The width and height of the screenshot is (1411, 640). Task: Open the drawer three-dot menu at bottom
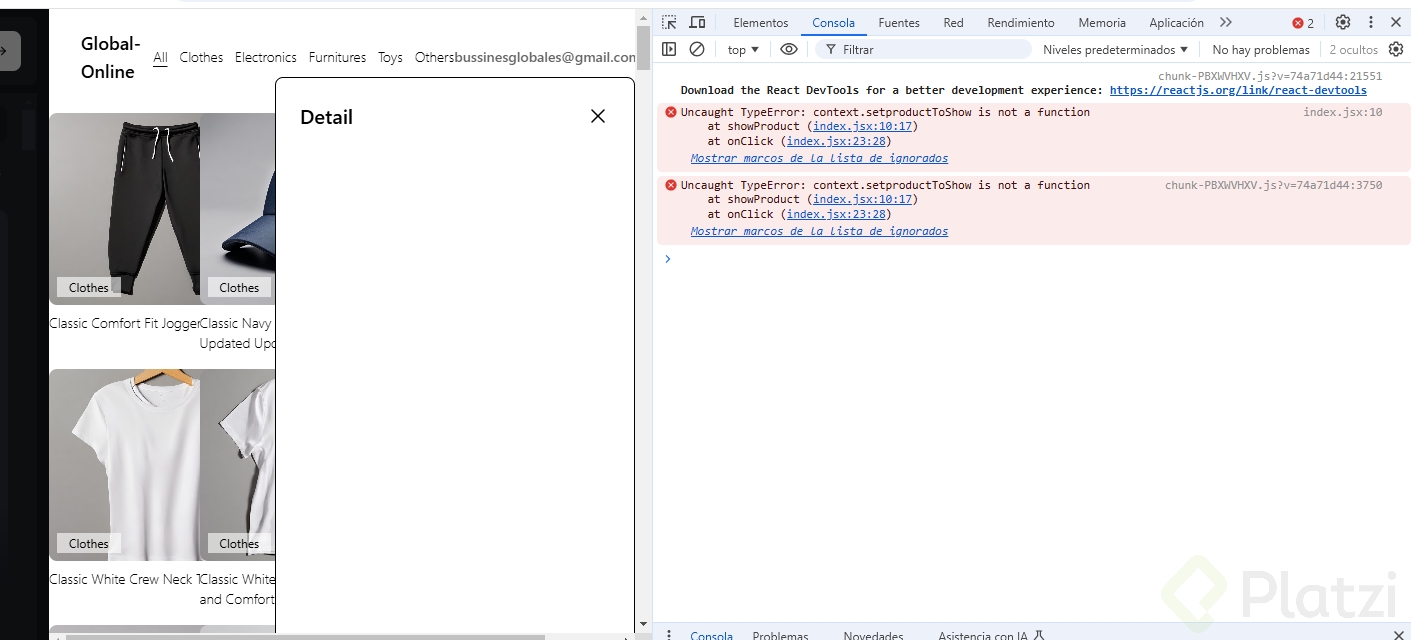(669, 635)
